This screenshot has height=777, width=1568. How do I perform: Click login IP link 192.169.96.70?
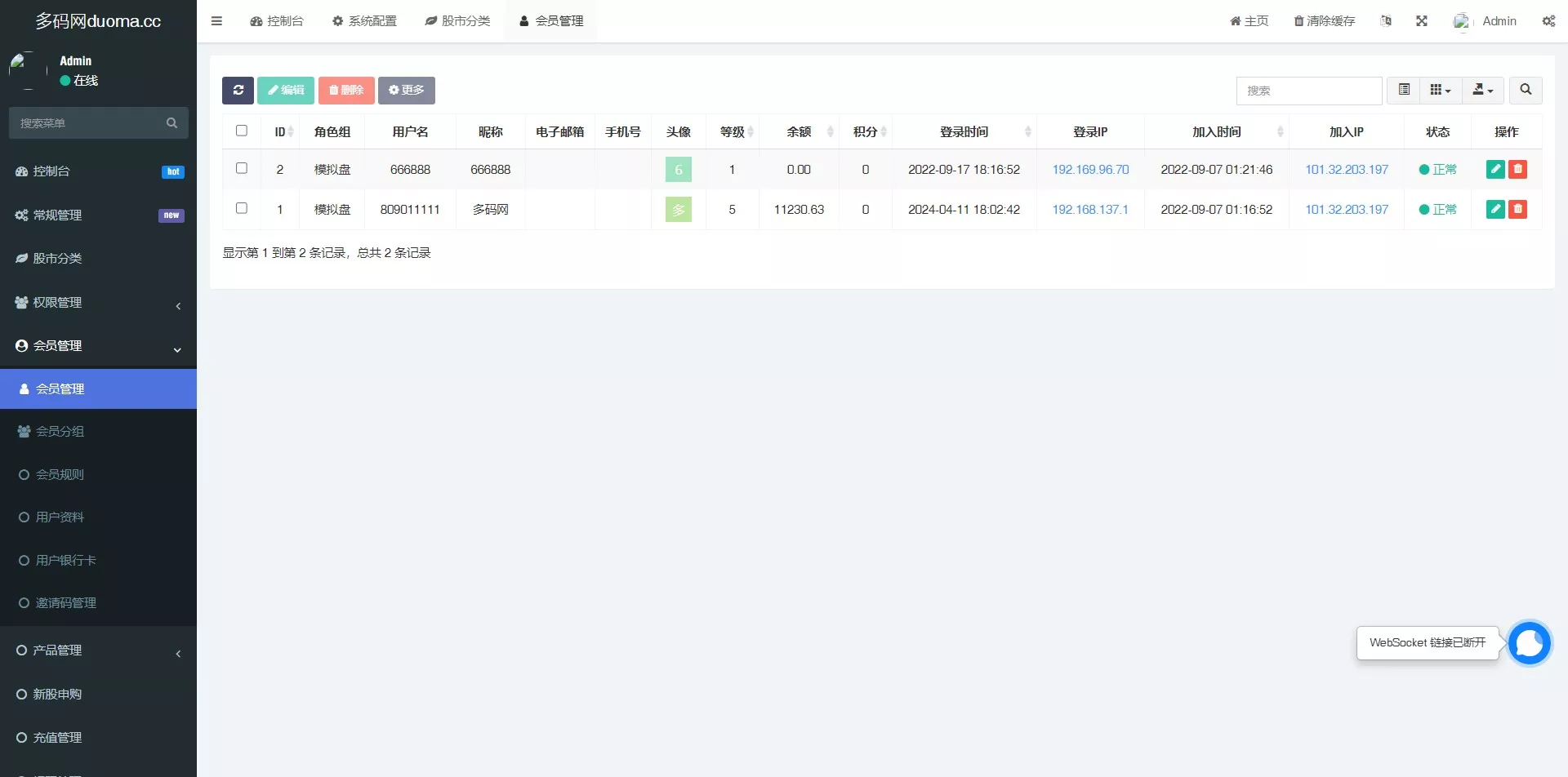point(1090,170)
